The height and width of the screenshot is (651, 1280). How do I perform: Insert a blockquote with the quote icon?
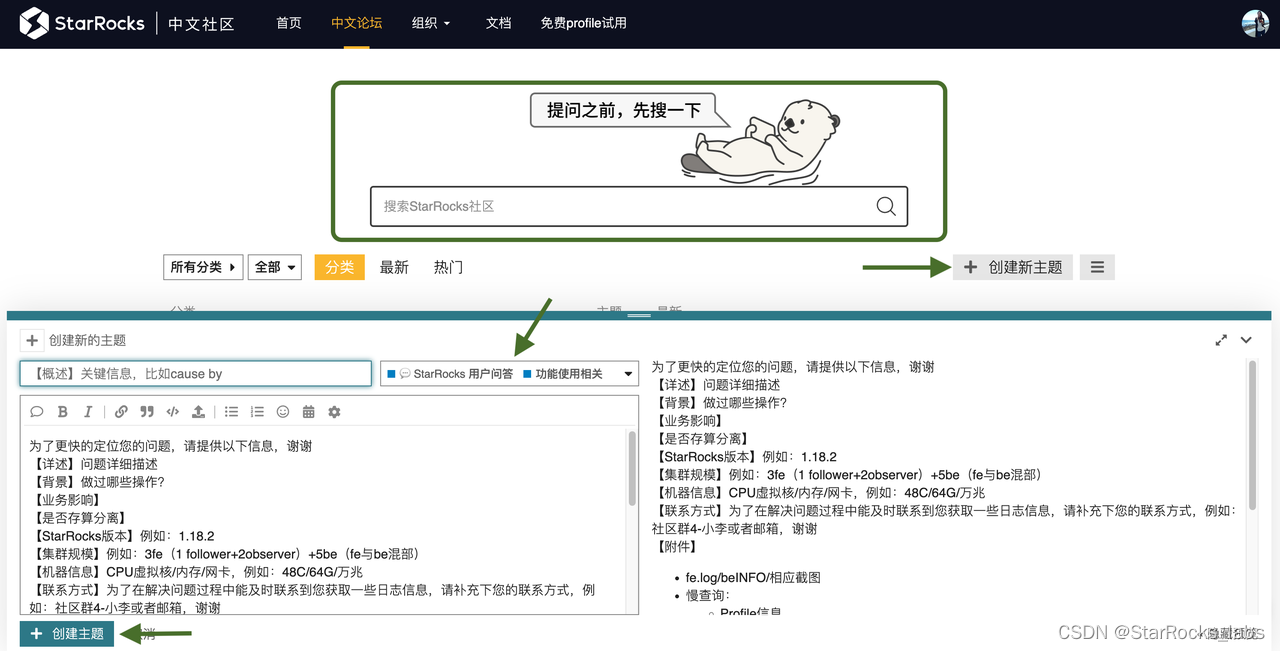147,411
